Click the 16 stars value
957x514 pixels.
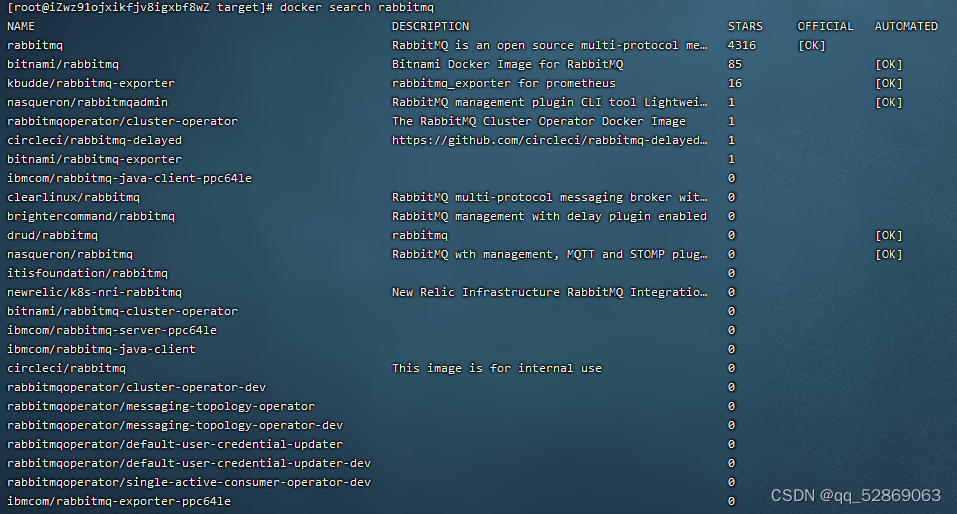(735, 83)
